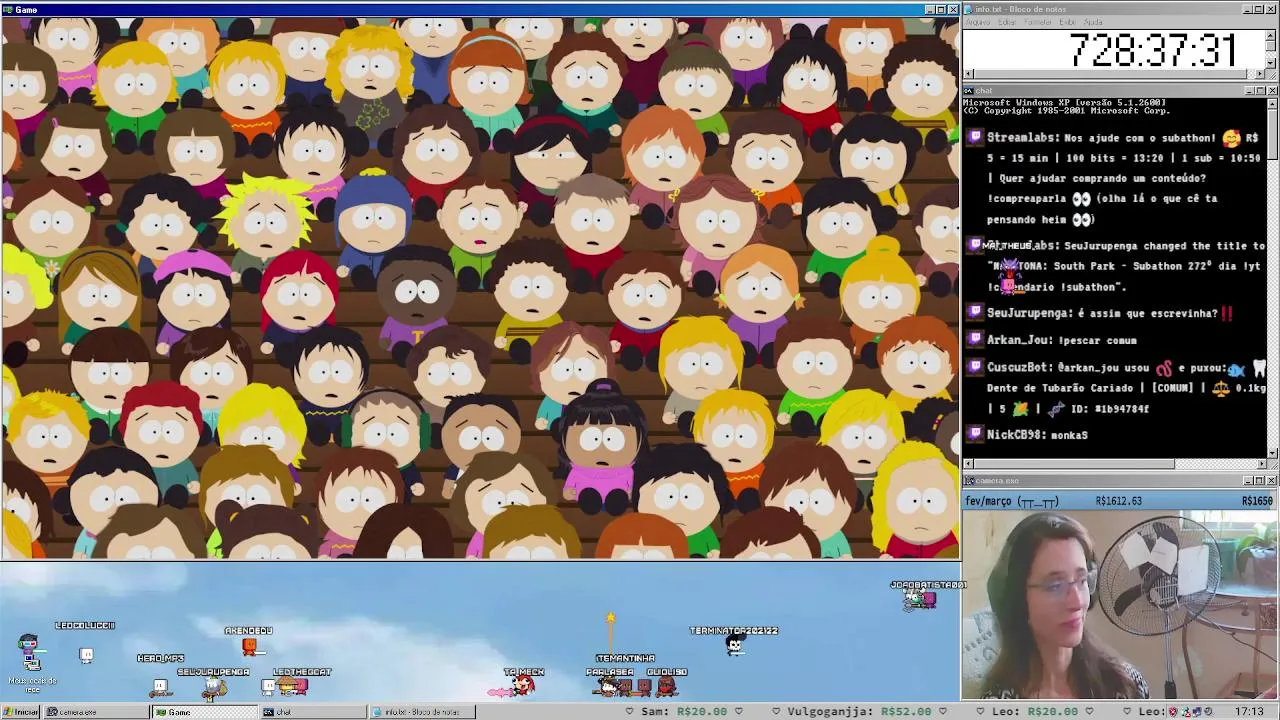1280x720 pixels.
Task: Click the Notepad horizontal scrollbar right arrow
Action: 1262,74
